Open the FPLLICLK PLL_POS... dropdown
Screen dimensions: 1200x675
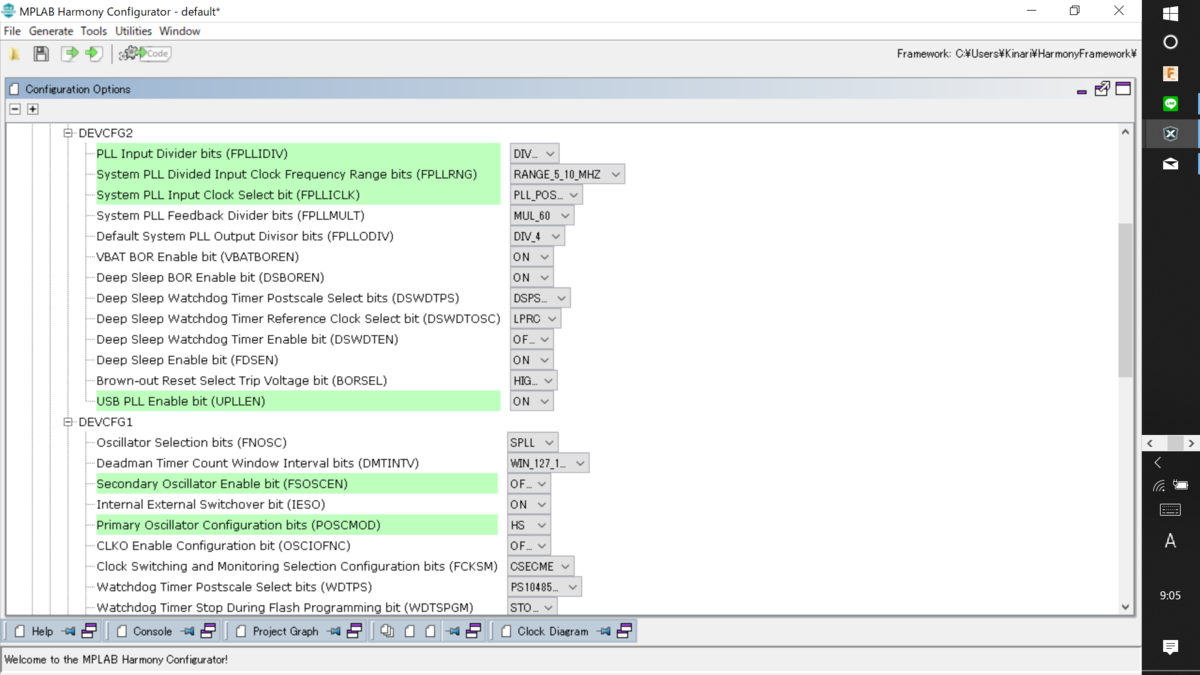[546, 195]
